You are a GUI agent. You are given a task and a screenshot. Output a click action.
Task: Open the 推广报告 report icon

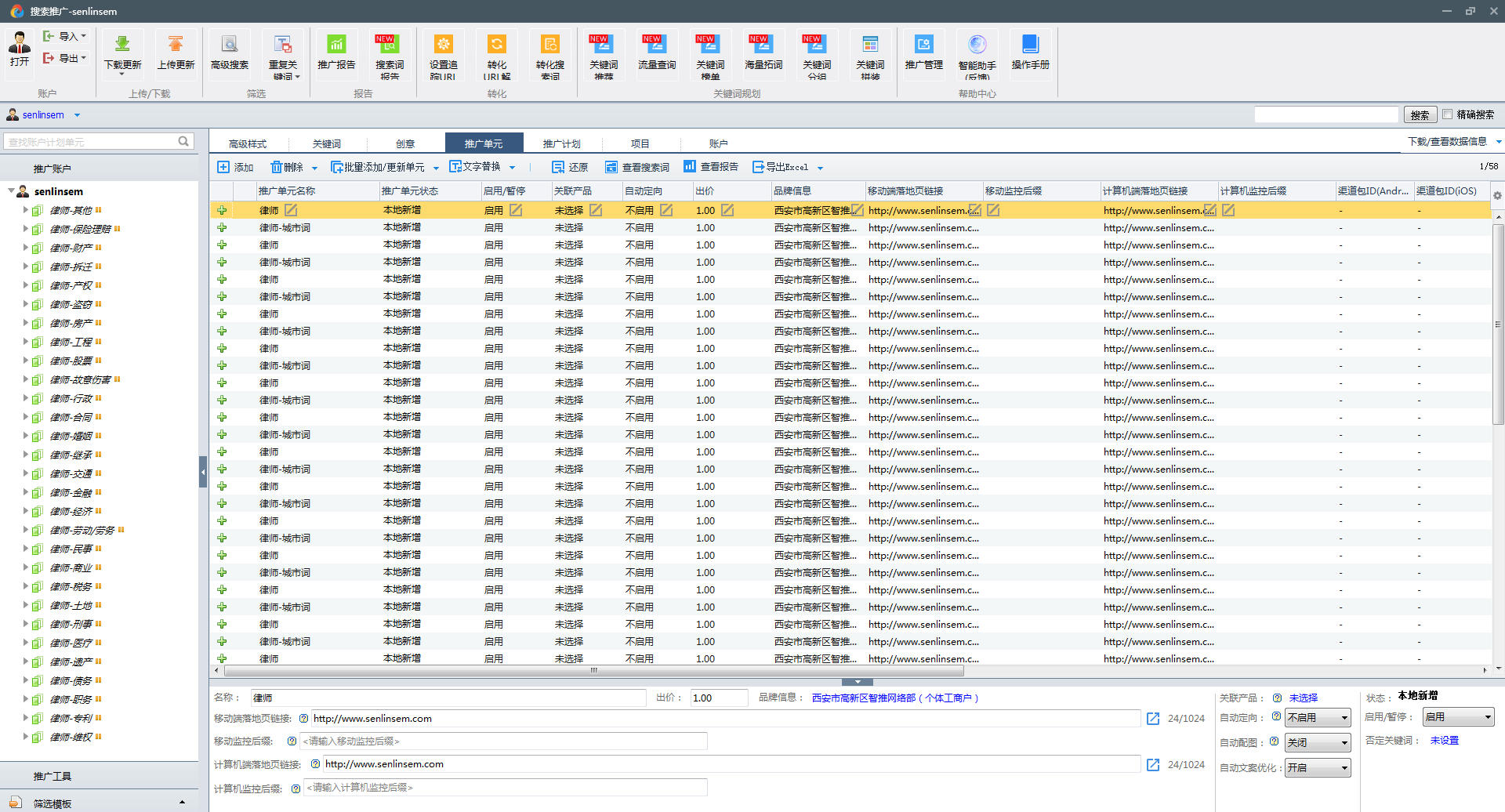(336, 45)
